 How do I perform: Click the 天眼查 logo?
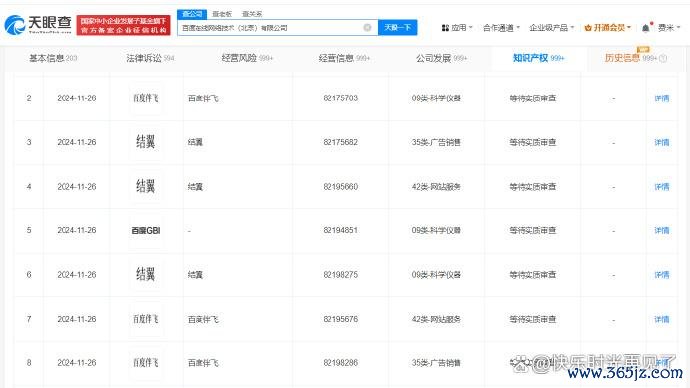pyautogui.click(x=38, y=25)
